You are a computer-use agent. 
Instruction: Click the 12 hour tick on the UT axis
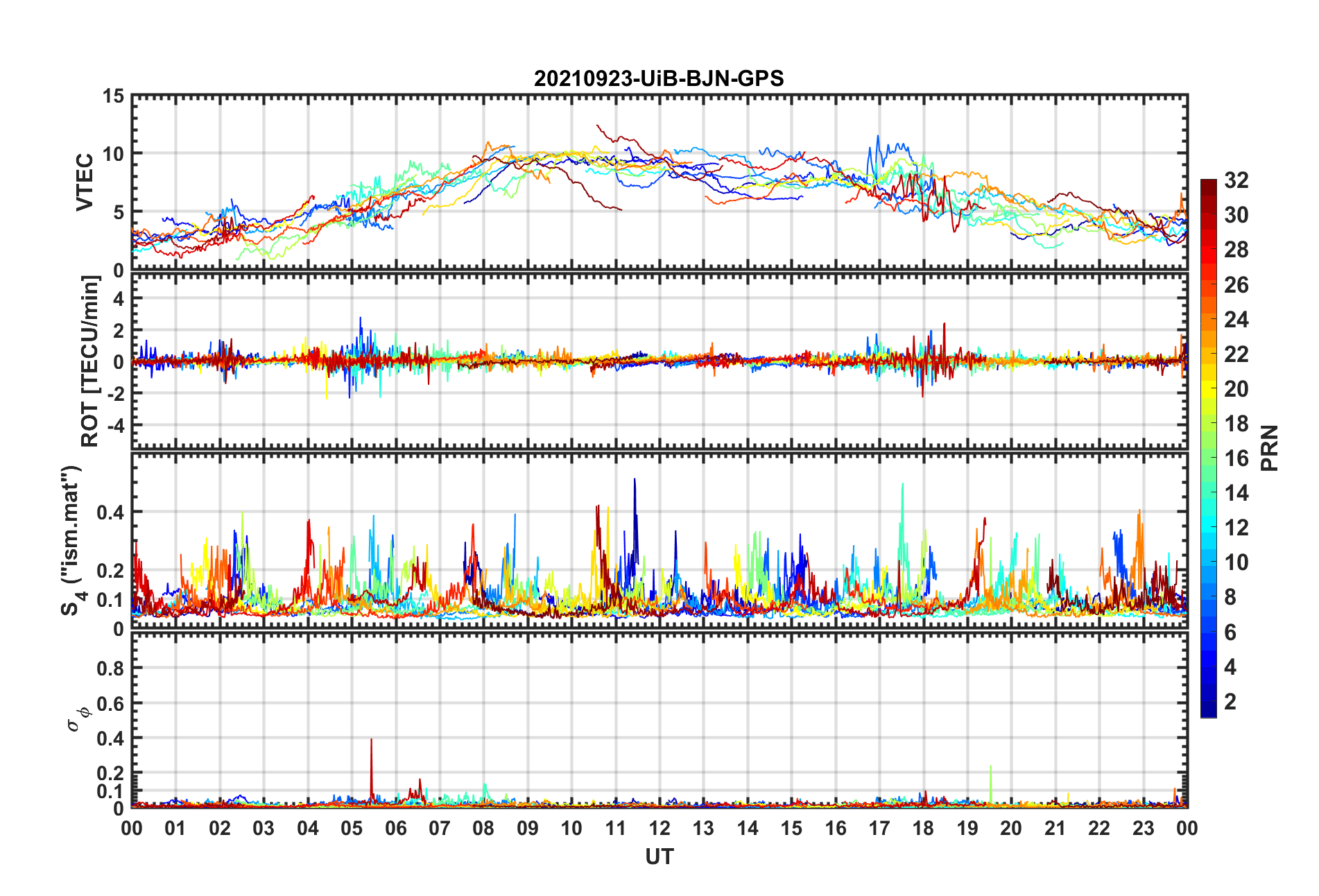659,828
